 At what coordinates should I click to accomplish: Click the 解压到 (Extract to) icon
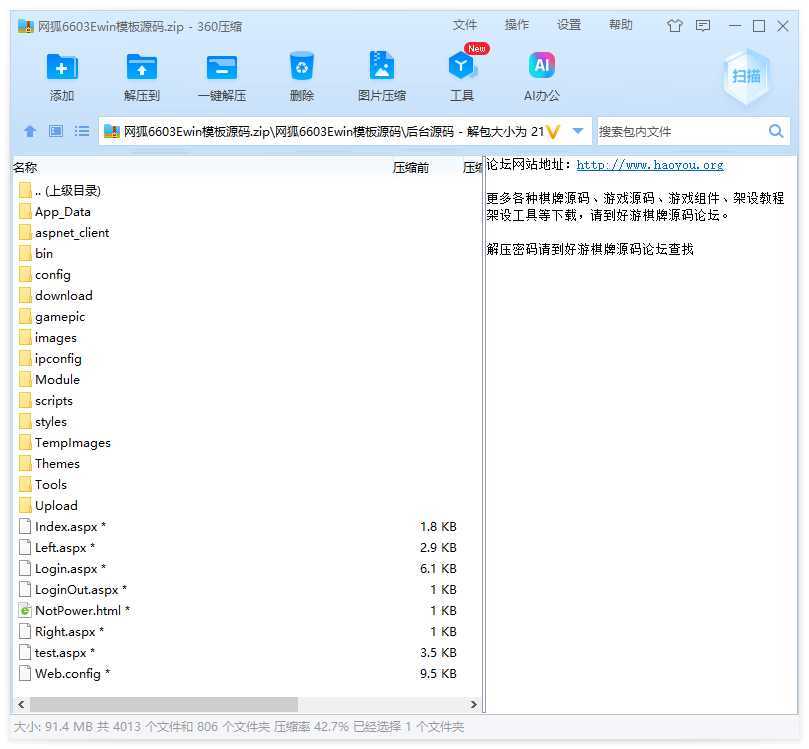(x=142, y=67)
